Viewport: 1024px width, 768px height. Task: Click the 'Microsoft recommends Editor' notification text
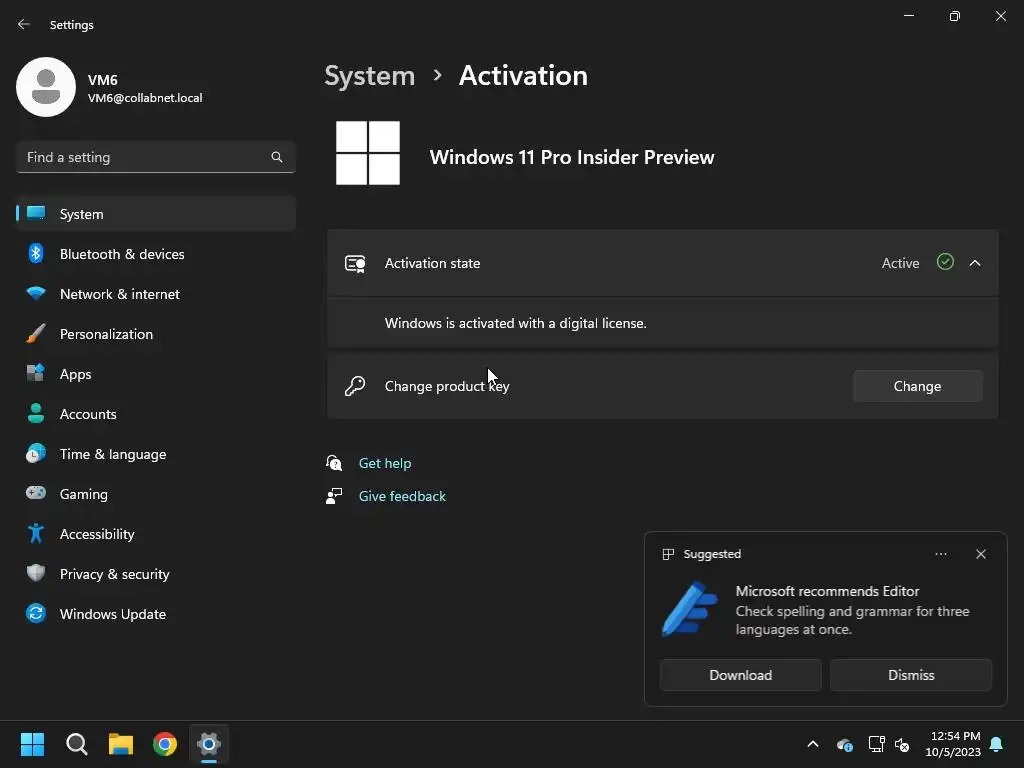coord(827,591)
